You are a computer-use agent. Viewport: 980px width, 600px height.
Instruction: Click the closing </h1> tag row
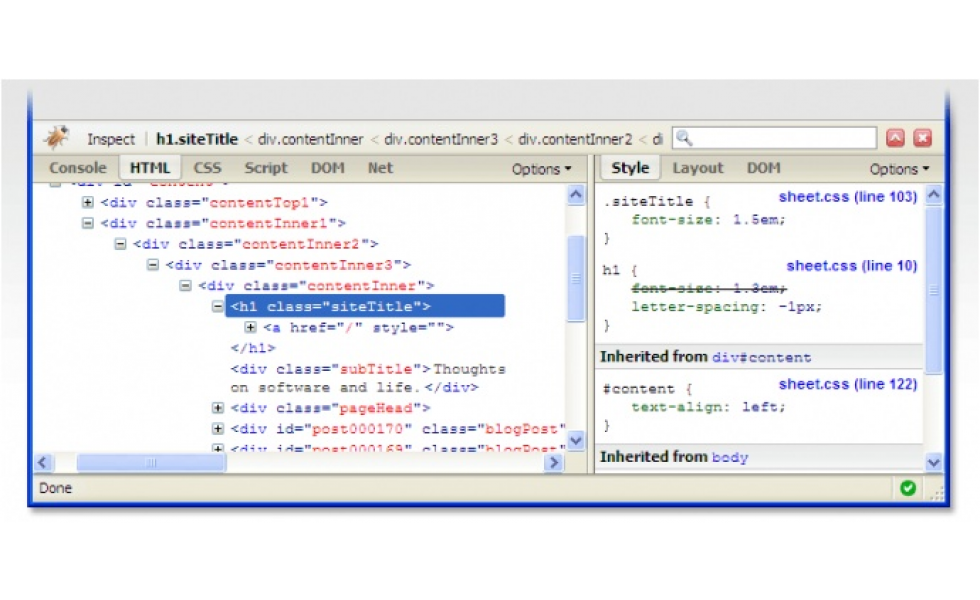point(253,348)
